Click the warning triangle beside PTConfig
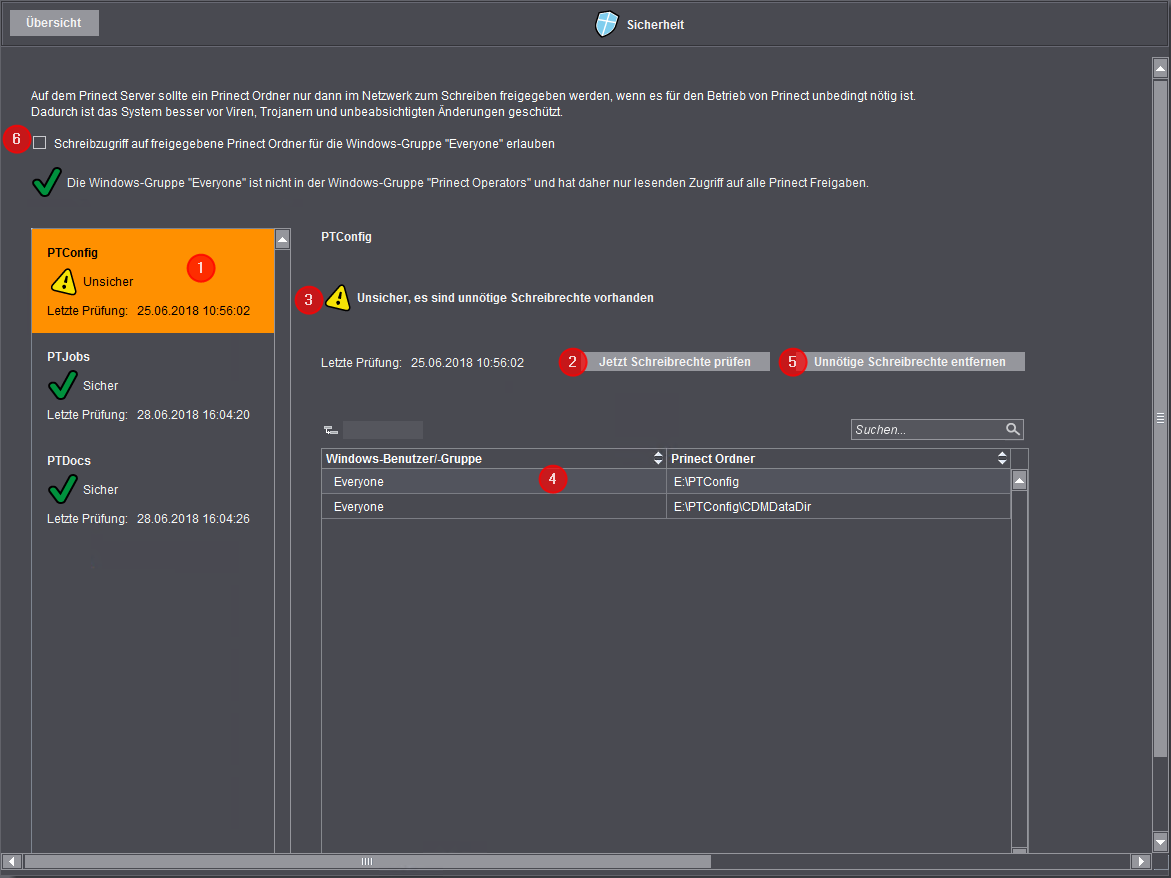 pos(61,281)
